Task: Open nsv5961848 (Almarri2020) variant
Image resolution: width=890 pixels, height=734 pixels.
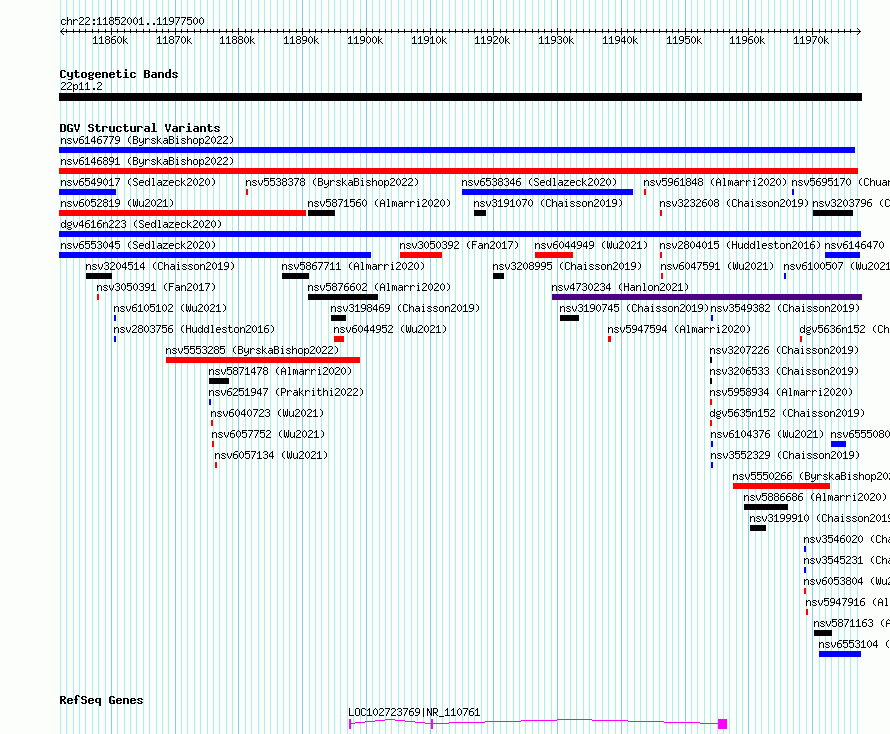Action: [x=715, y=182]
